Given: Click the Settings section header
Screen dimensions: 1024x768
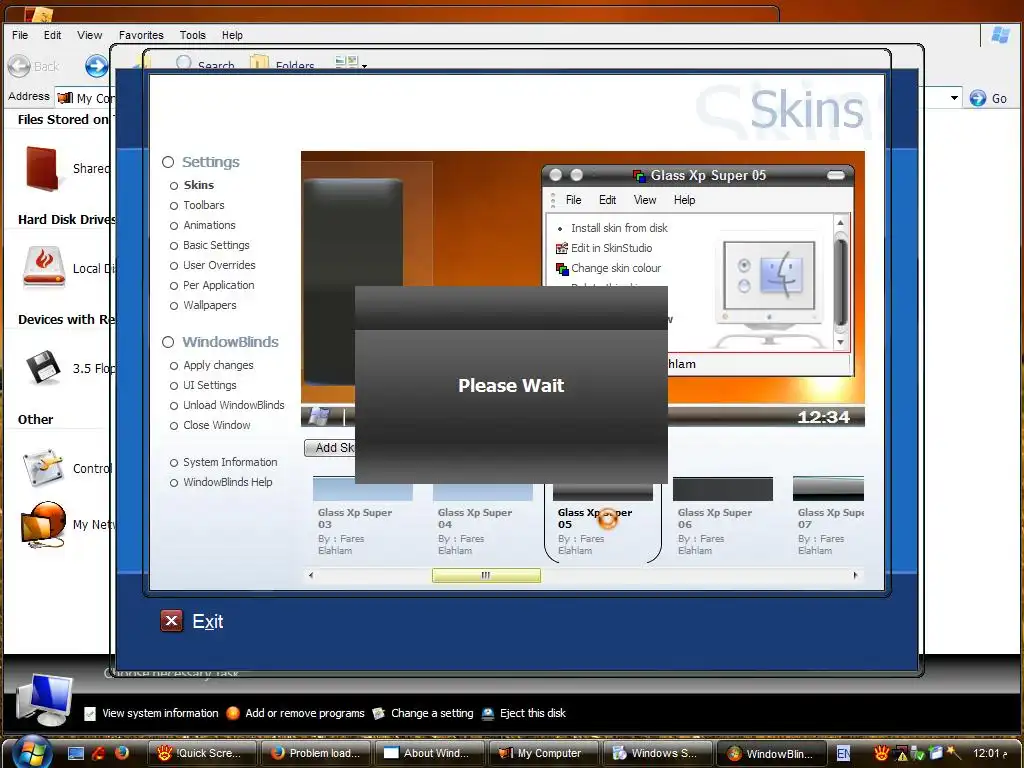Looking at the screenshot, I should (210, 162).
